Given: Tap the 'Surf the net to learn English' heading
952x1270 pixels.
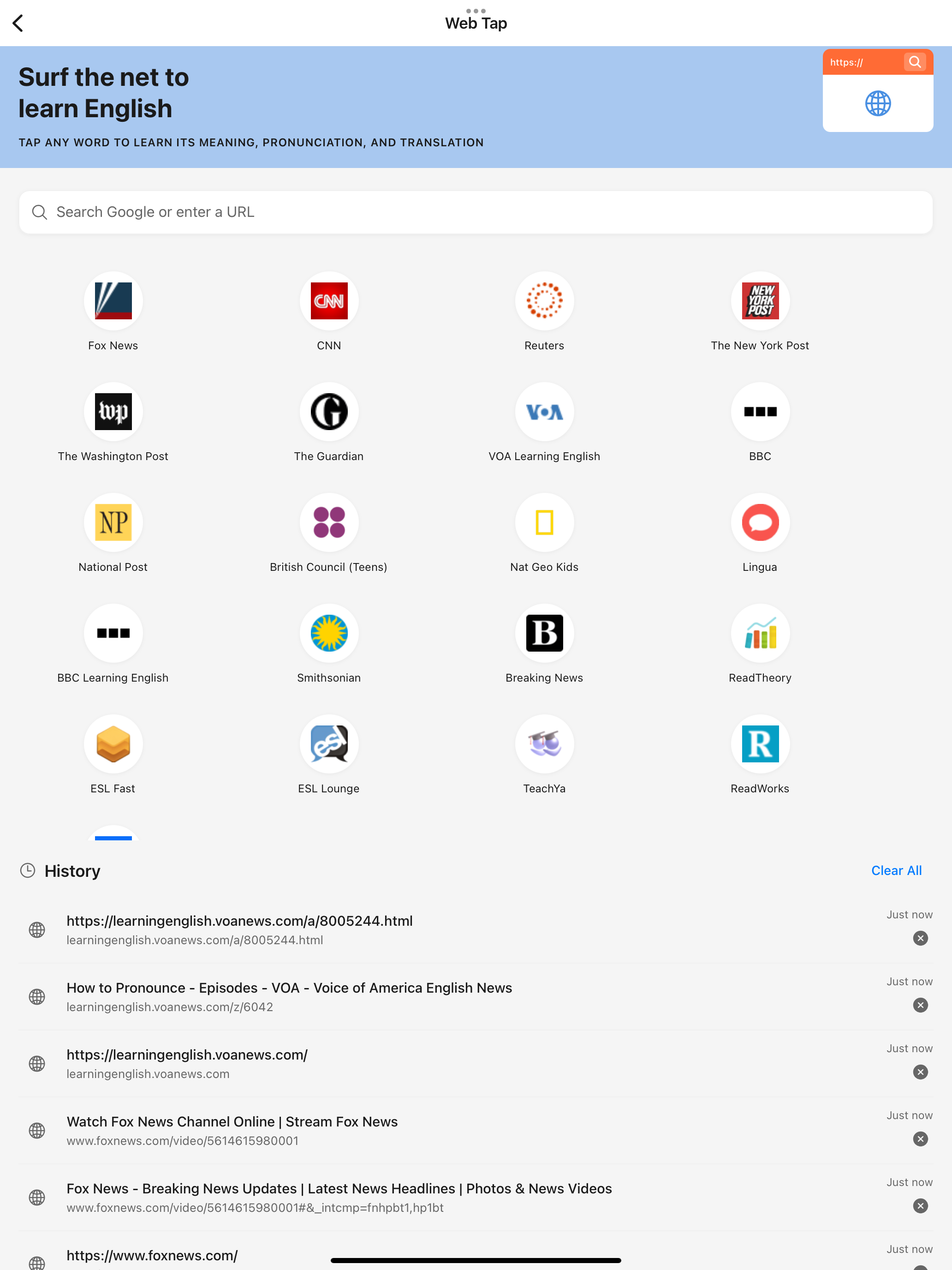Looking at the screenshot, I should (x=103, y=92).
